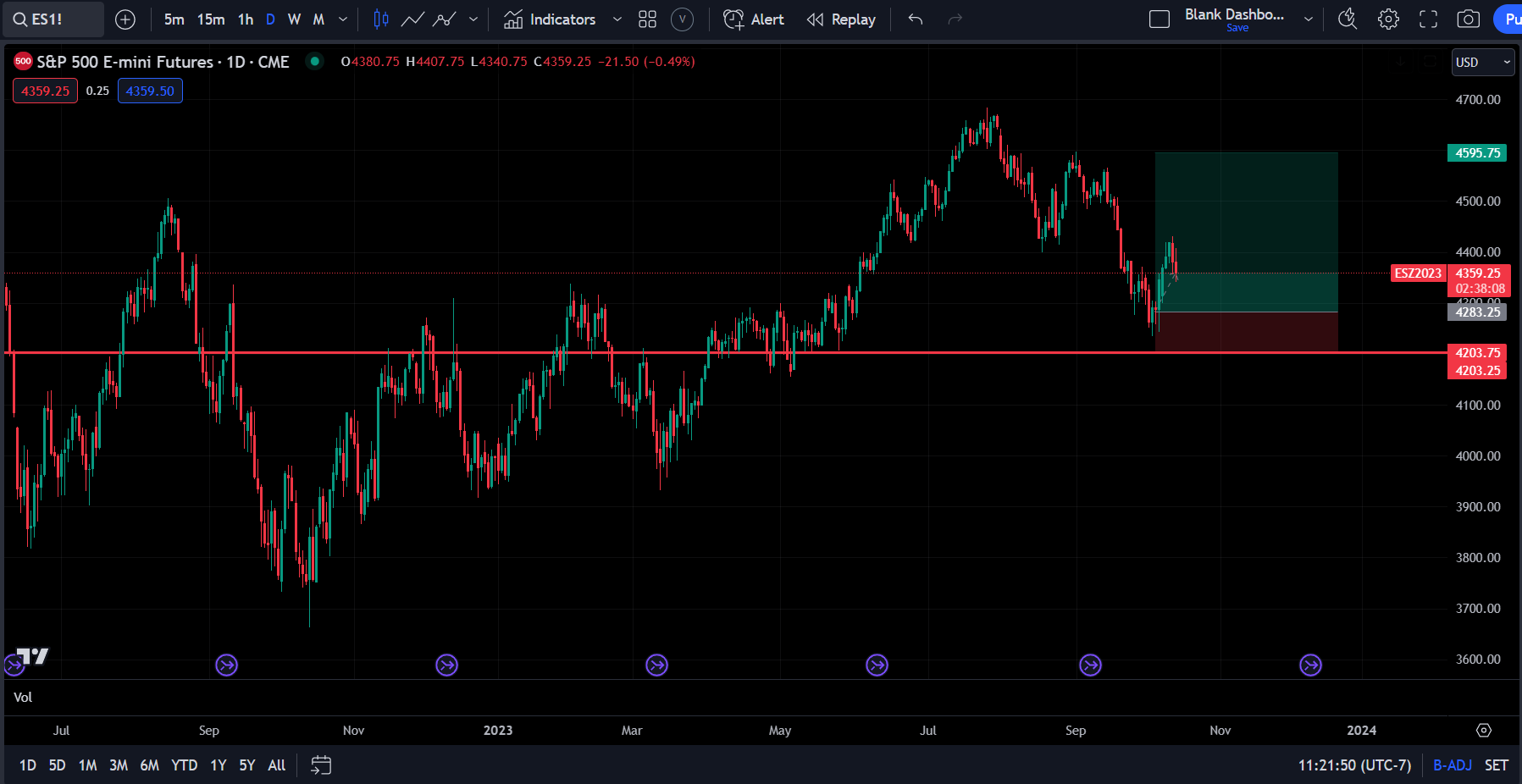Toggle B-ADJ back-adjustment for contracts

pyautogui.click(x=1452, y=765)
